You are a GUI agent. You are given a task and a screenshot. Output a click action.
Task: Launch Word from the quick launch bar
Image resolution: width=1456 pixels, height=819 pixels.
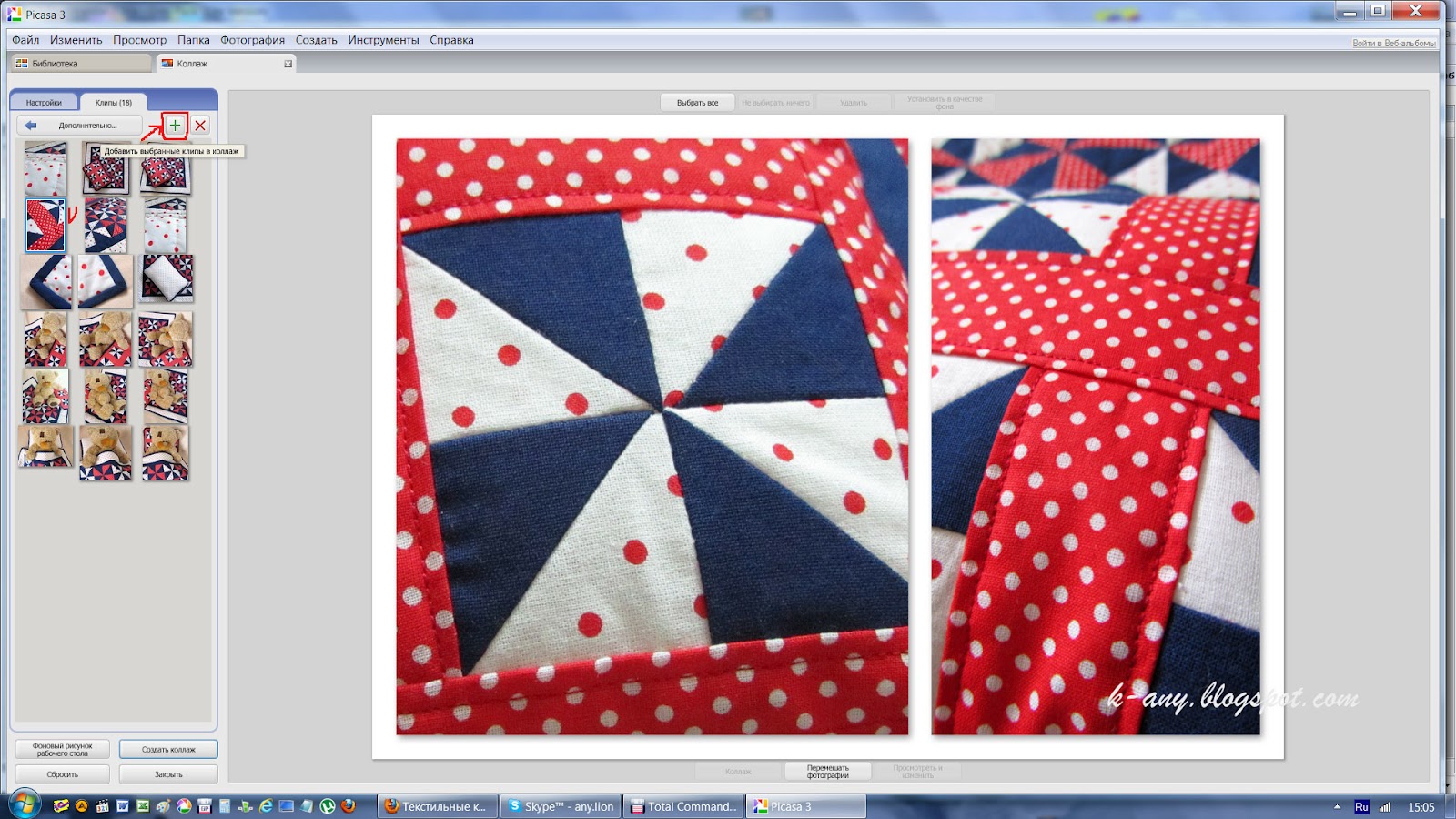click(123, 806)
